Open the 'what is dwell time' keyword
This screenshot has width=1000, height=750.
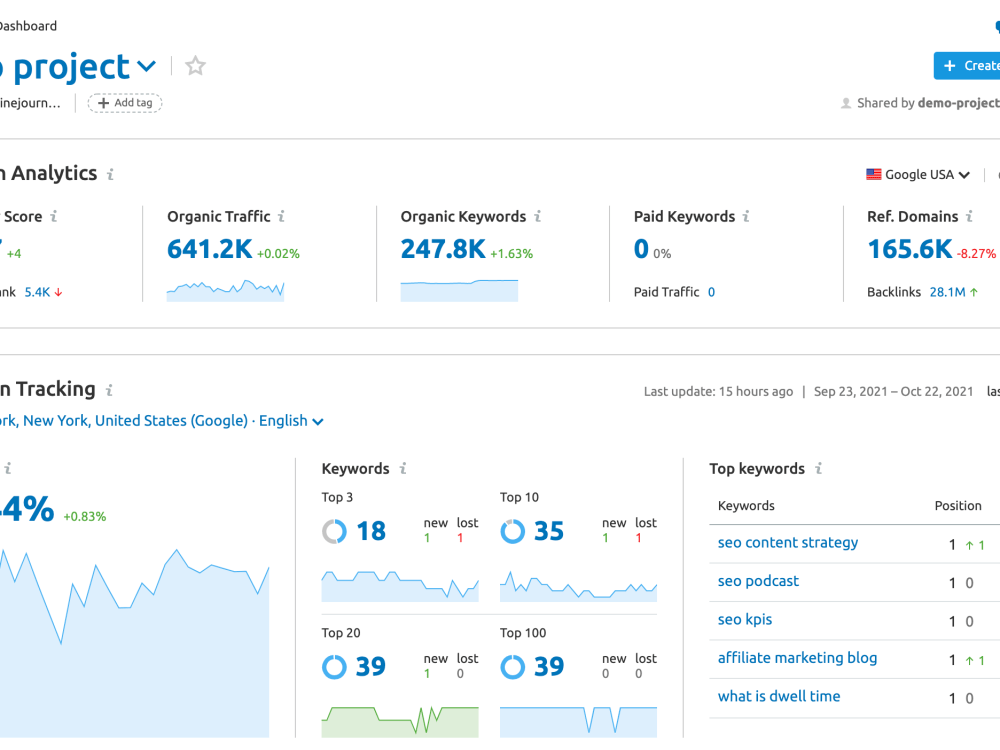779,696
